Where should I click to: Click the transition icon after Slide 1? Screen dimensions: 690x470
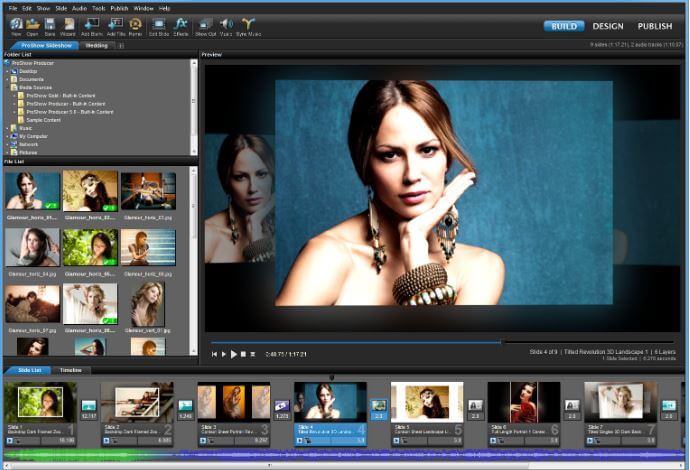(x=89, y=405)
